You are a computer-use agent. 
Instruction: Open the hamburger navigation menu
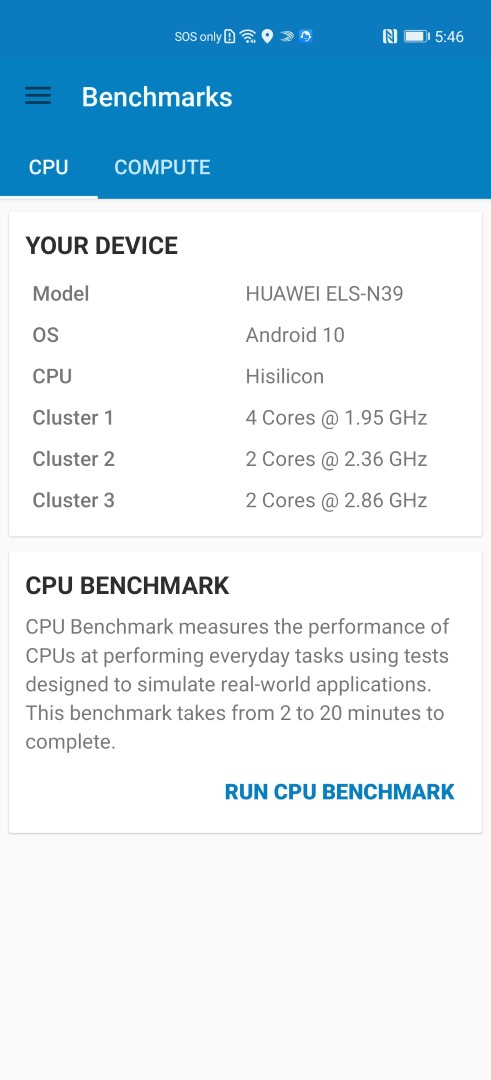pos(38,96)
